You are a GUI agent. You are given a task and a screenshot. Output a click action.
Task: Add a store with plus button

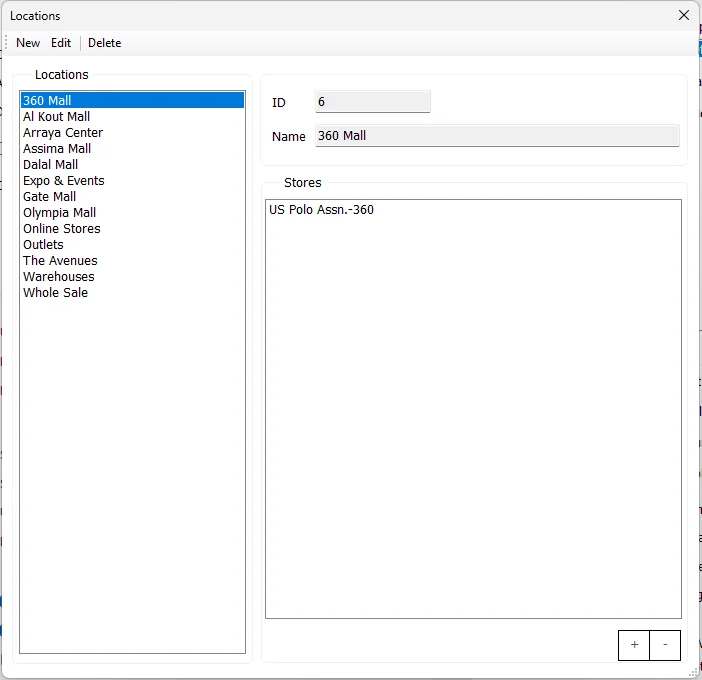coord(634,645)
